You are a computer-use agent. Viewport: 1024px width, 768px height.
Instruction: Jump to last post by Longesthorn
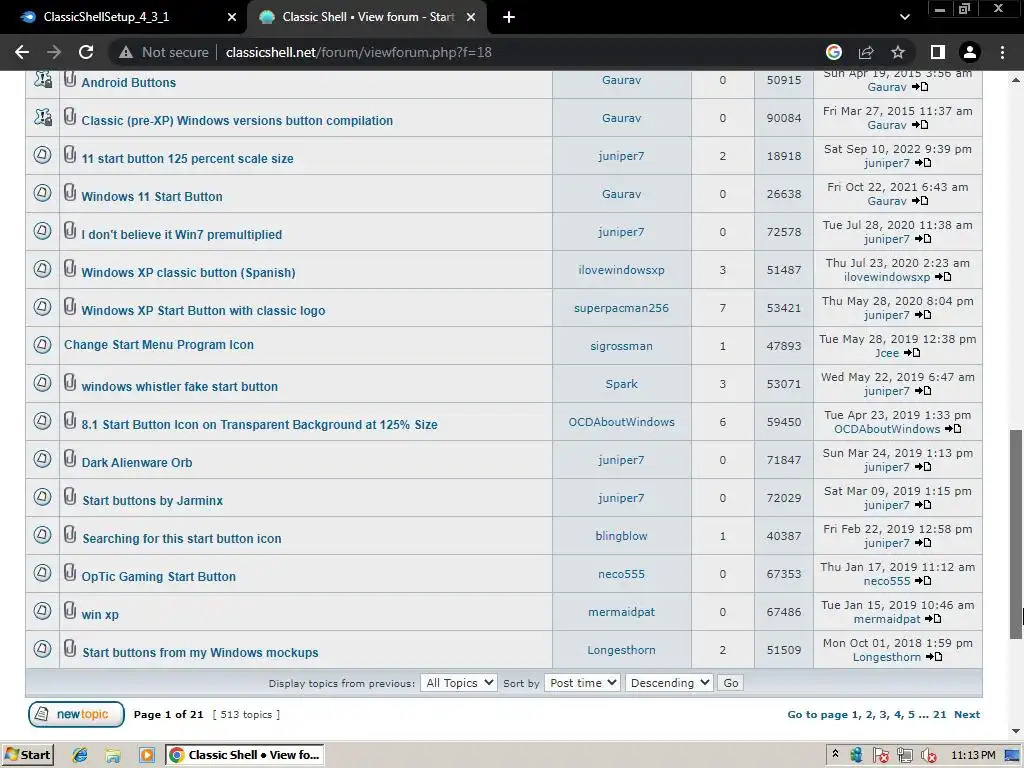(x=934, y=656)
